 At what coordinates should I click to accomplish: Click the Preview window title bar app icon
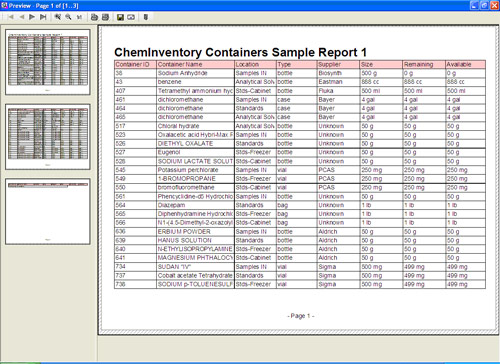4,6
